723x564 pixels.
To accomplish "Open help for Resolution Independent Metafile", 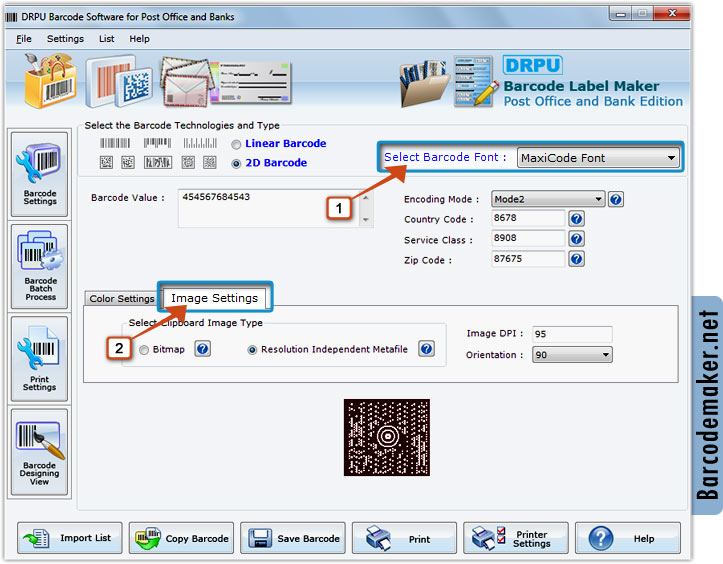I will pyautogui.click(x=427, y=349).
